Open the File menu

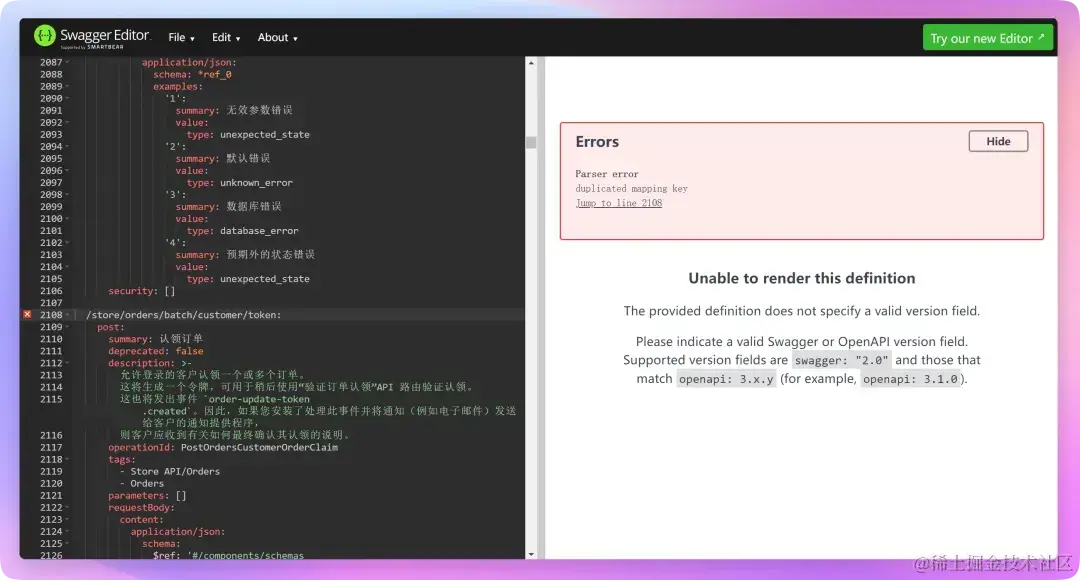180,37
